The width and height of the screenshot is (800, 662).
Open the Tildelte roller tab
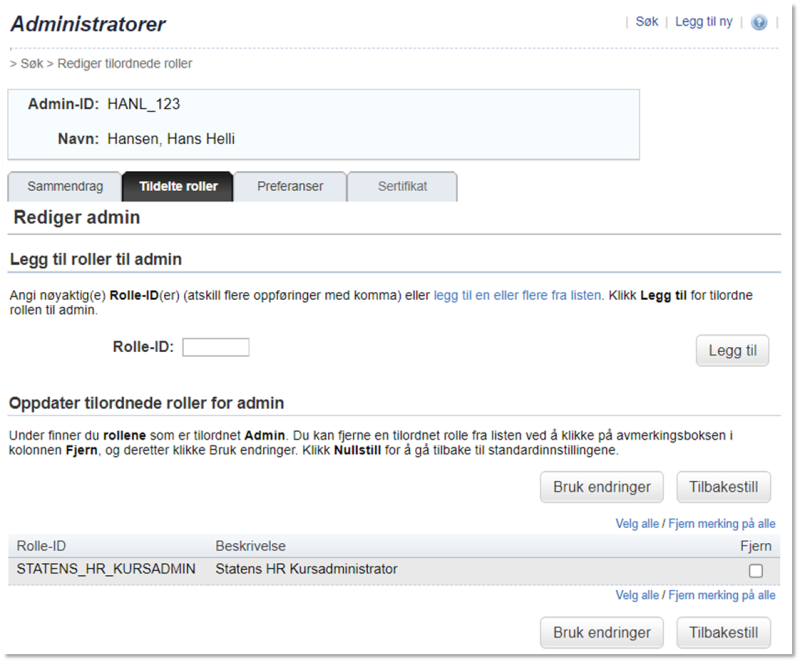pyautogui.click(x=178, y=187)
